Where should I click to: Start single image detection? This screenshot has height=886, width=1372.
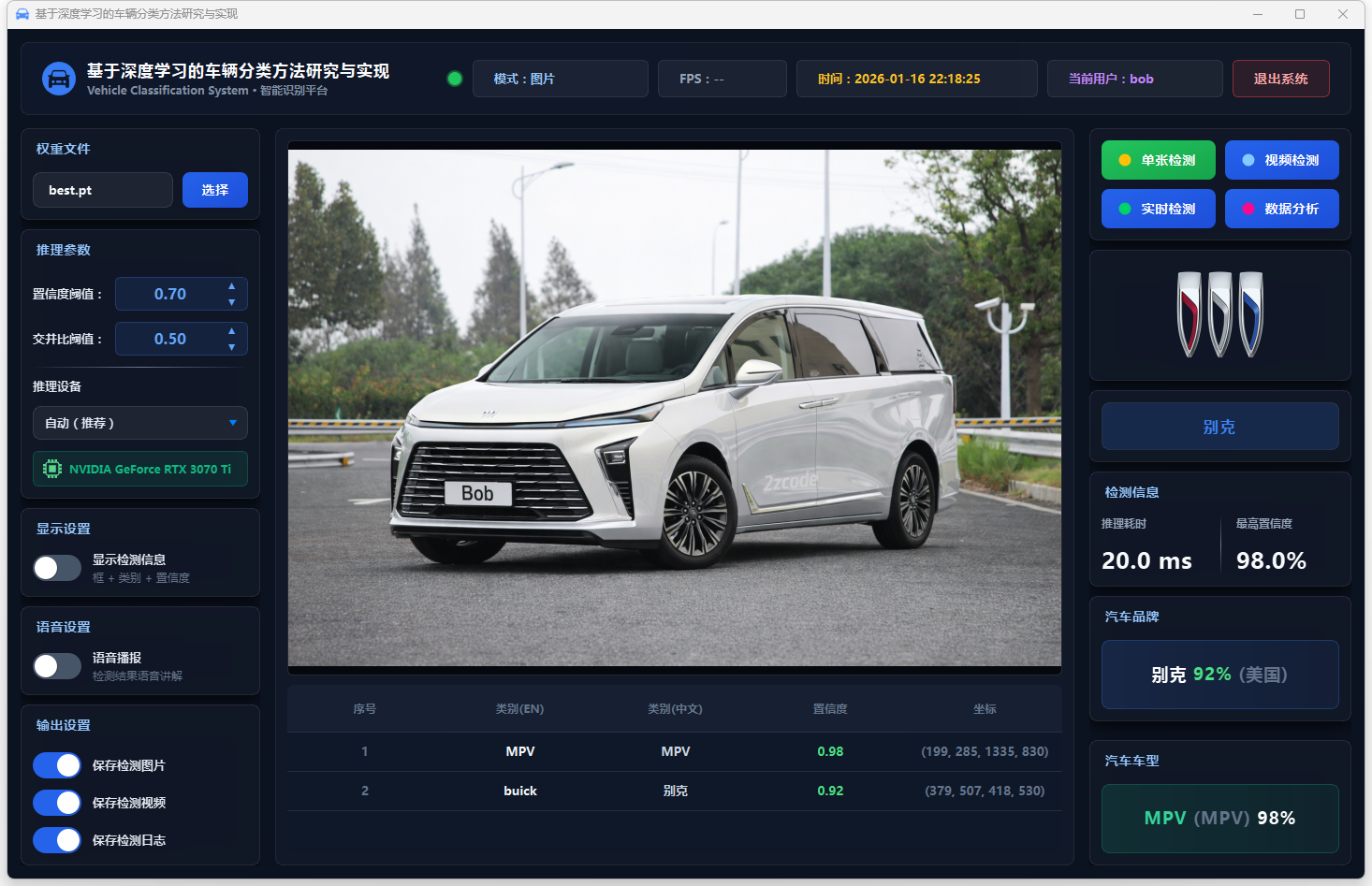click(x=1158, y=160)
